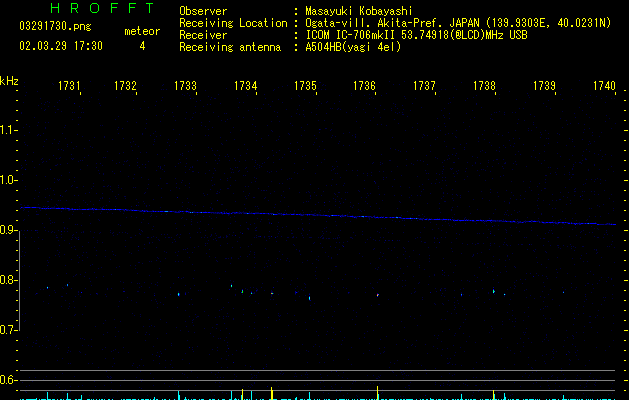629x400 pixels.
Task: Click the tallest yellow spike below 1736
Action: coord(377,393)
